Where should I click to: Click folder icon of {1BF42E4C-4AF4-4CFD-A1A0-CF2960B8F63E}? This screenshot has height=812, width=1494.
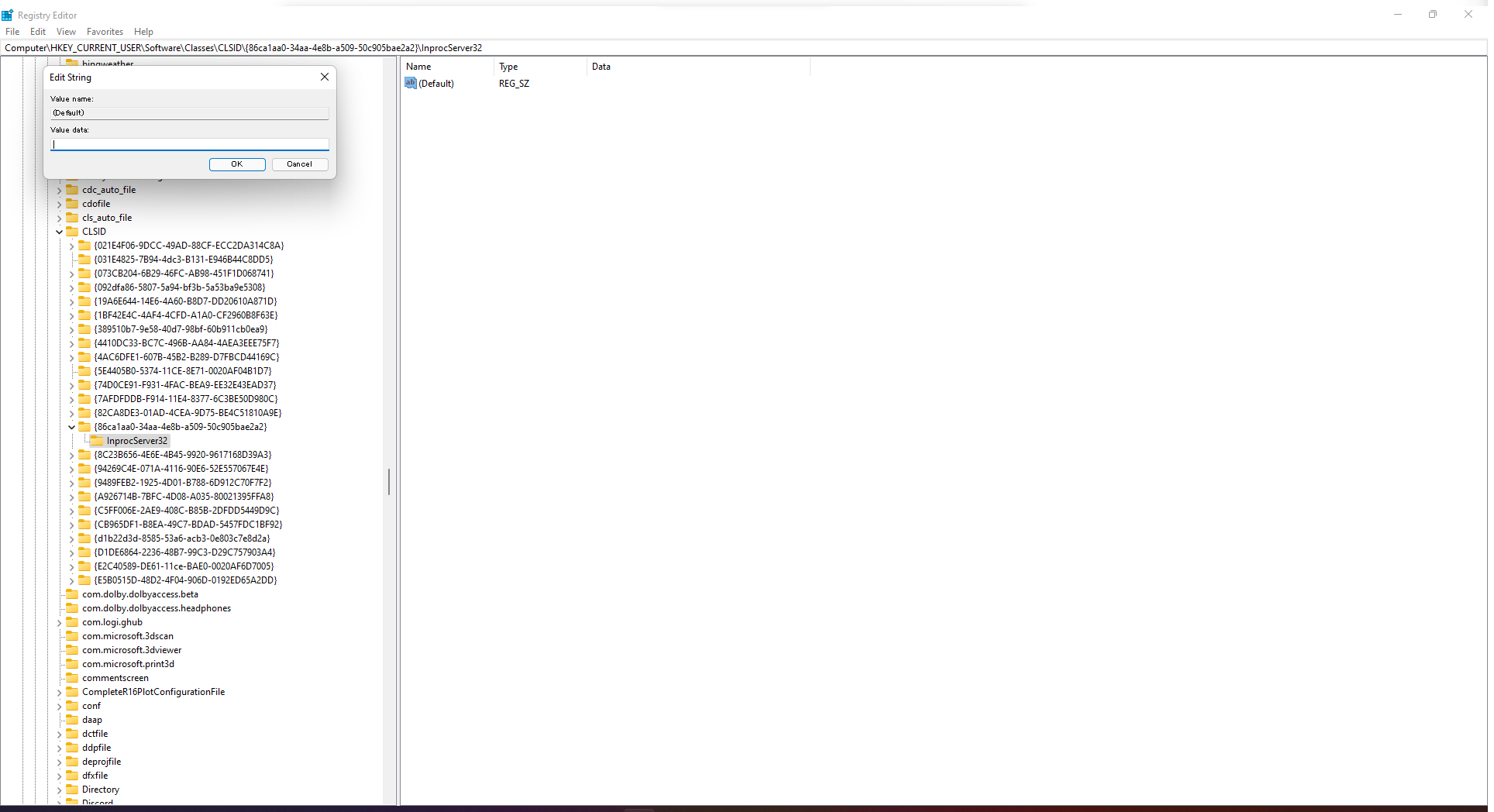coord(84,315)
